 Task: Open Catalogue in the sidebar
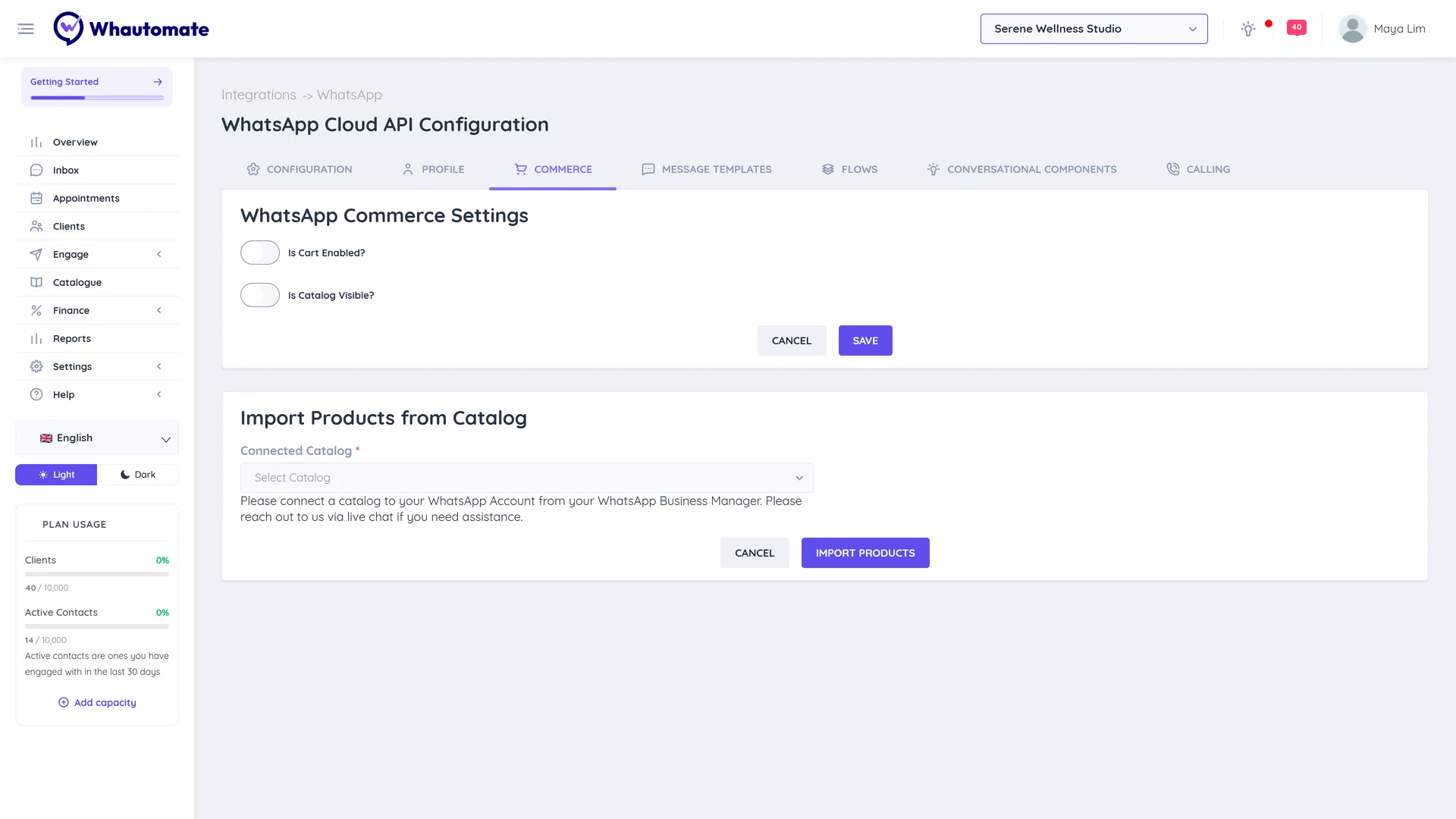(x=97, y=283)
